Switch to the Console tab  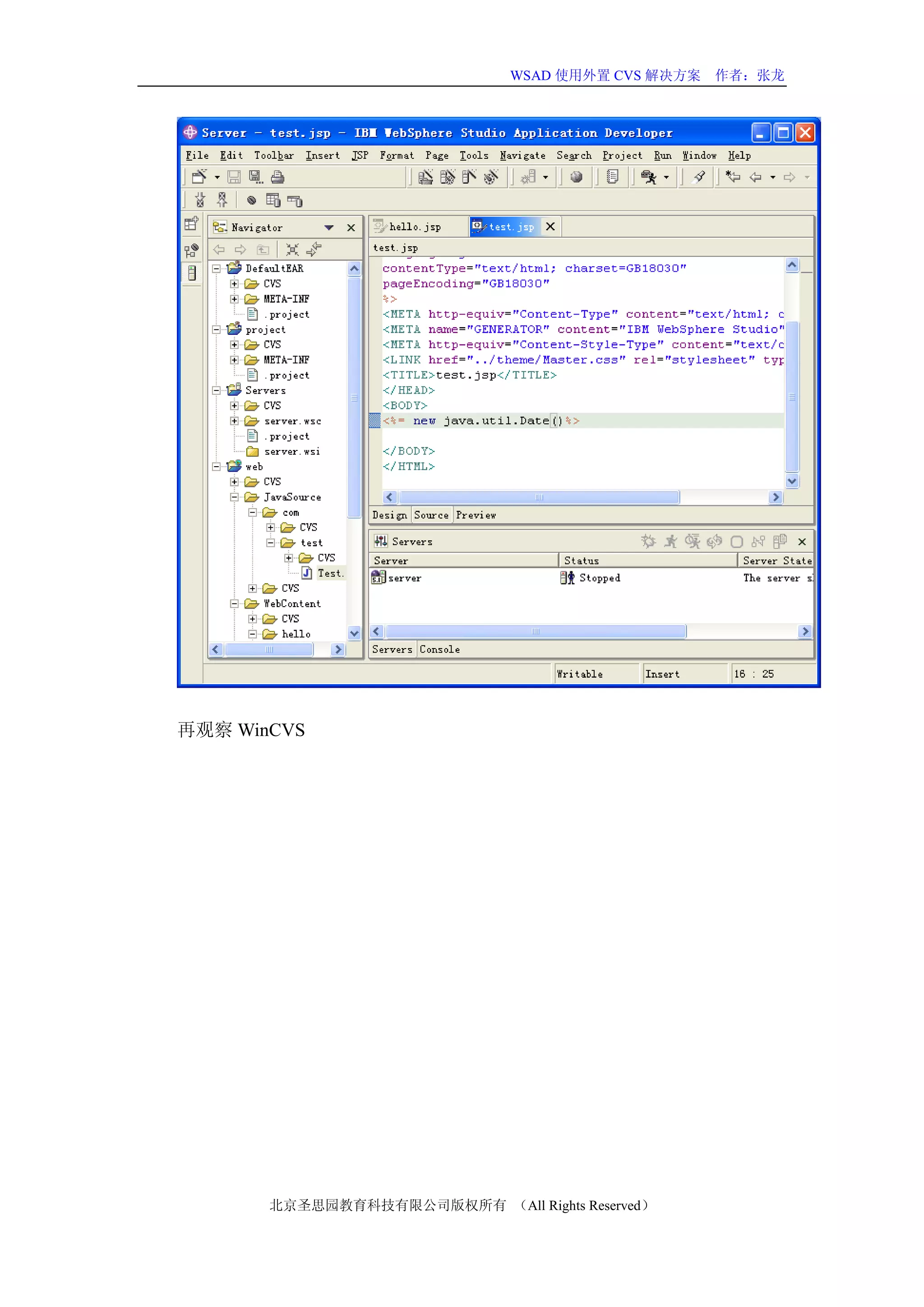click(x=439, y=649)
